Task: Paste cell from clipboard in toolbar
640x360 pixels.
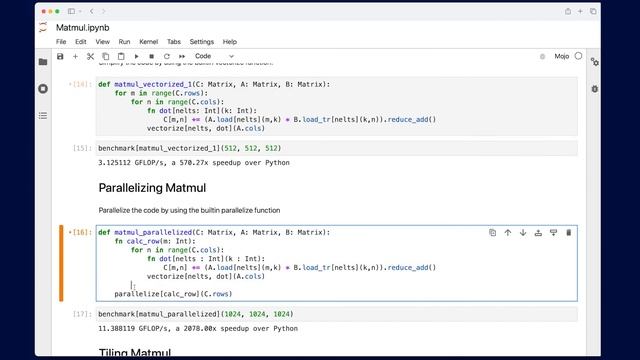Action: pyautogui.click(x=121, y=56)
